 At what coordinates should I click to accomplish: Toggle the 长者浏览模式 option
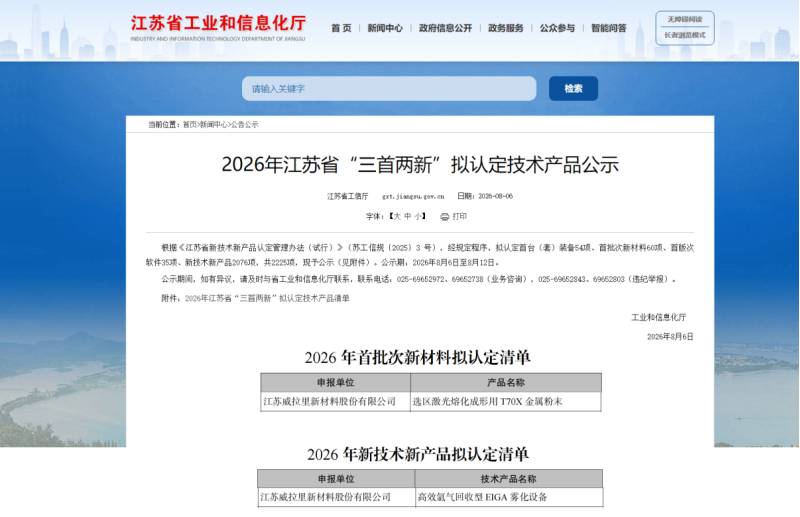click(x=685, y=35)
